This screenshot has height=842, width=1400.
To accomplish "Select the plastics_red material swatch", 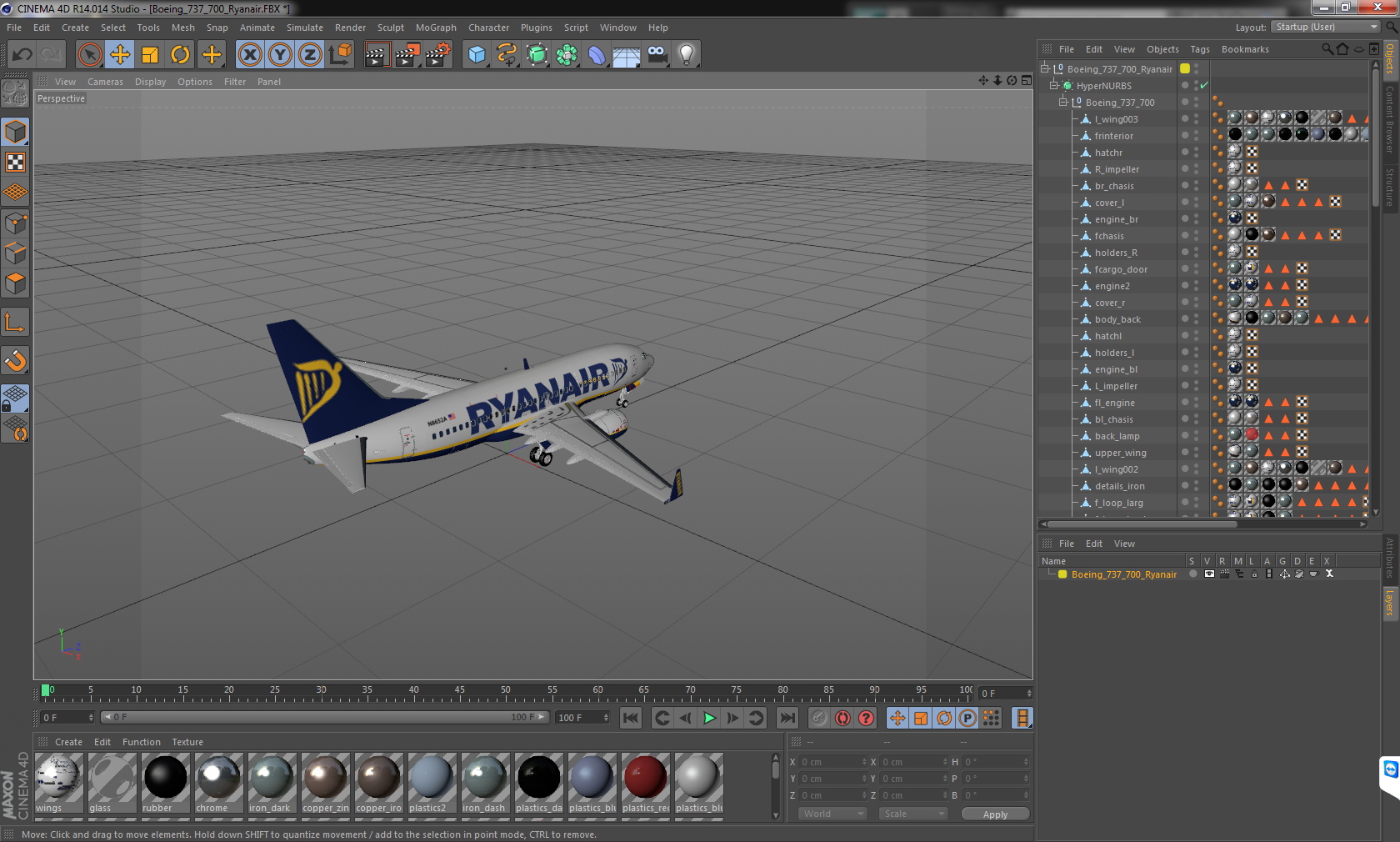I will point(645,782).
